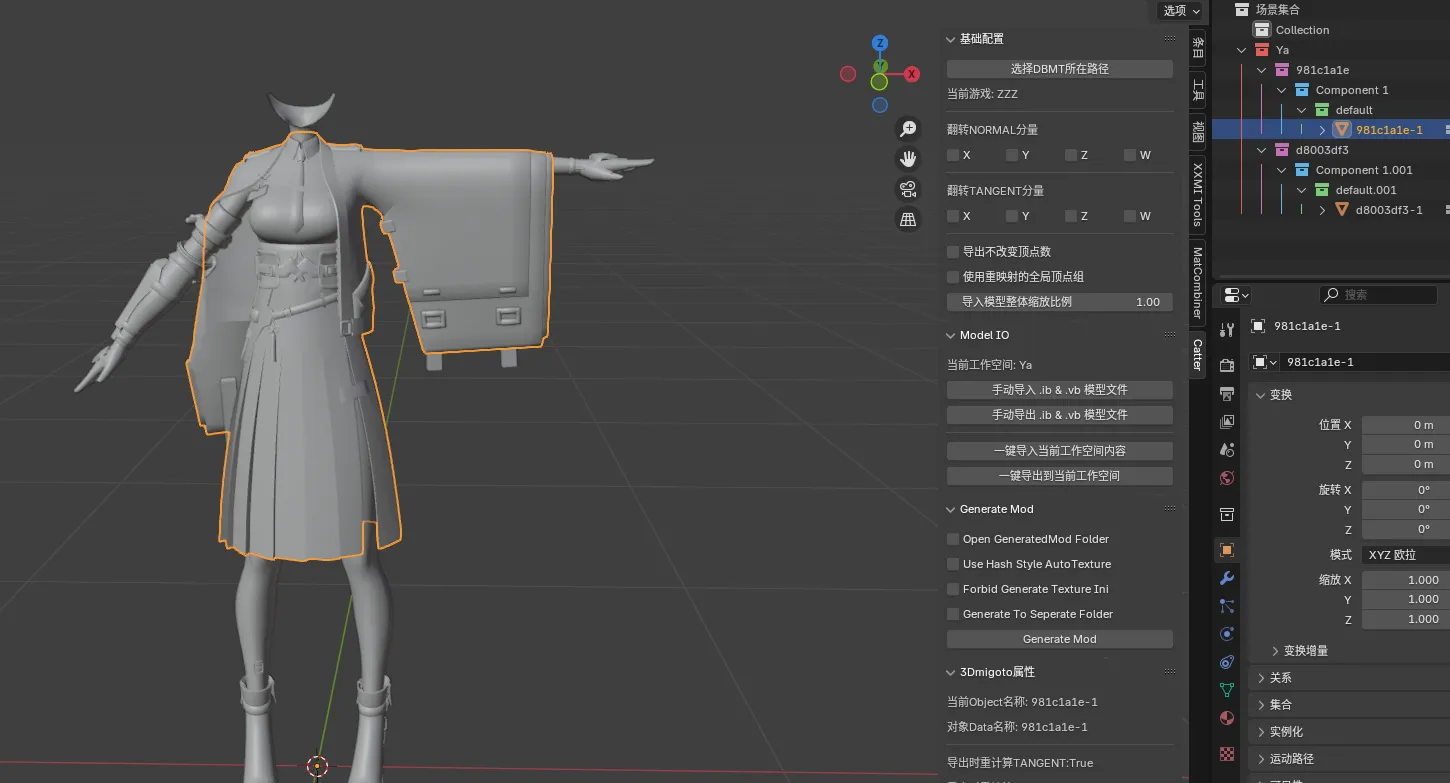Image resolution: width=1450 pixels, height=783 pixels.
Task: Enable Z under 翻转TANGENT分量
Action: pyautogui.click(x=1071, y=216)
